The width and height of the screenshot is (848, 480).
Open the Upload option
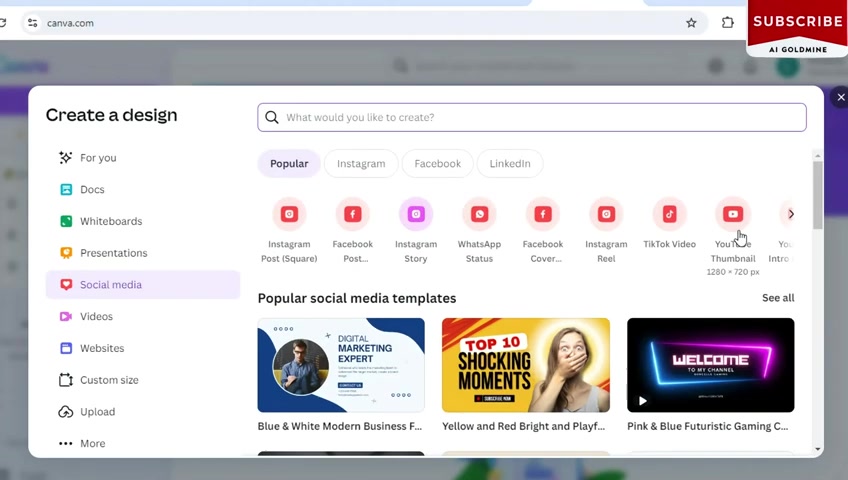(x=143, y=412)
